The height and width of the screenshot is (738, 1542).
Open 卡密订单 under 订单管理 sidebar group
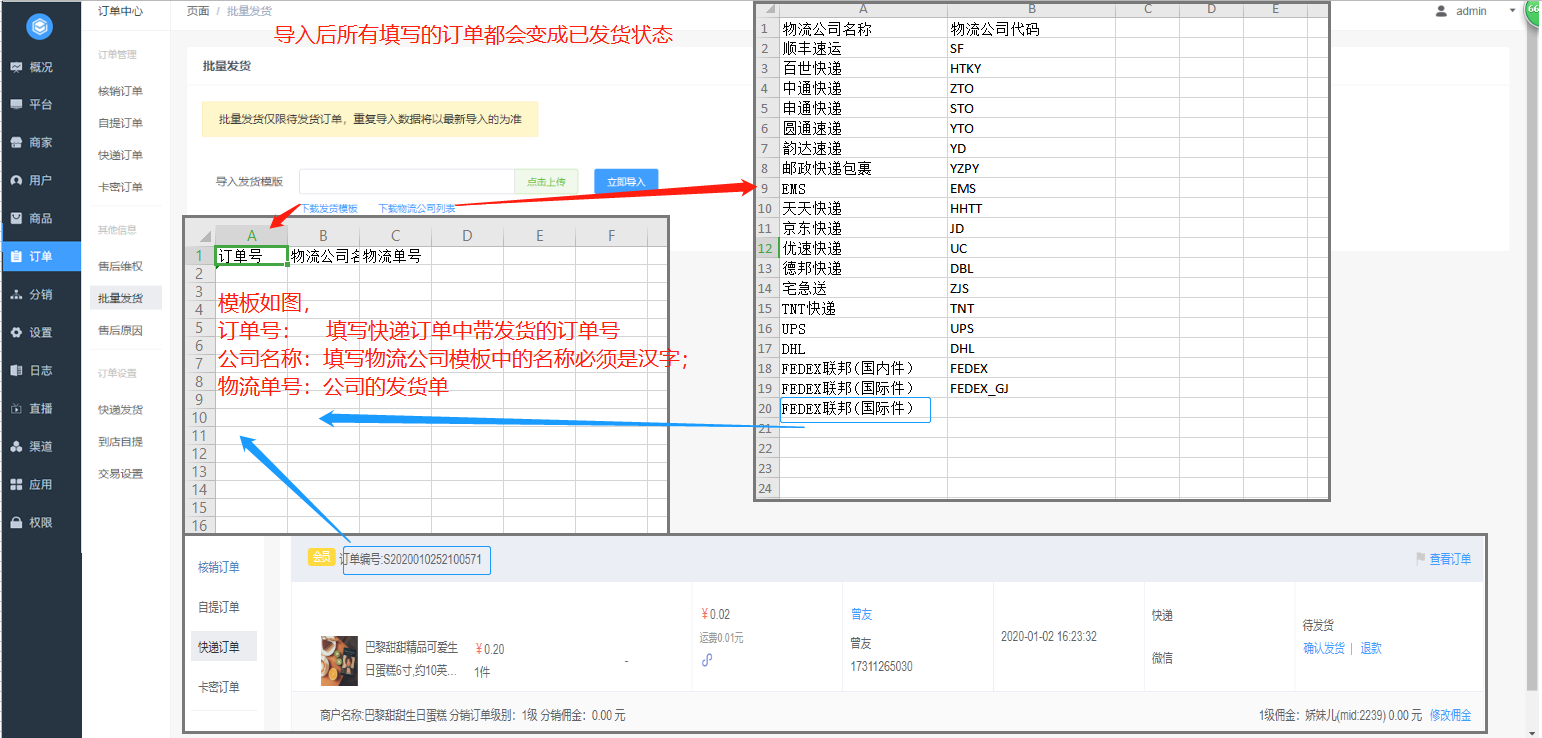click(x=121, y=187)
